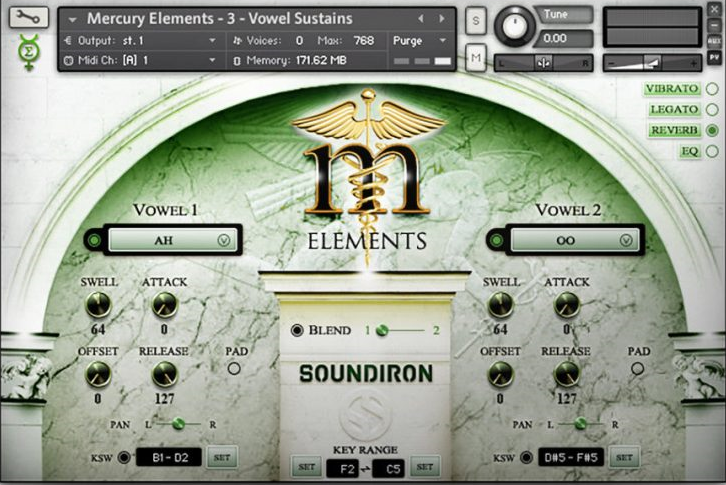Solo the instrument with S button
The width and height of the screenshot is (726, 485).
[476, 21]
